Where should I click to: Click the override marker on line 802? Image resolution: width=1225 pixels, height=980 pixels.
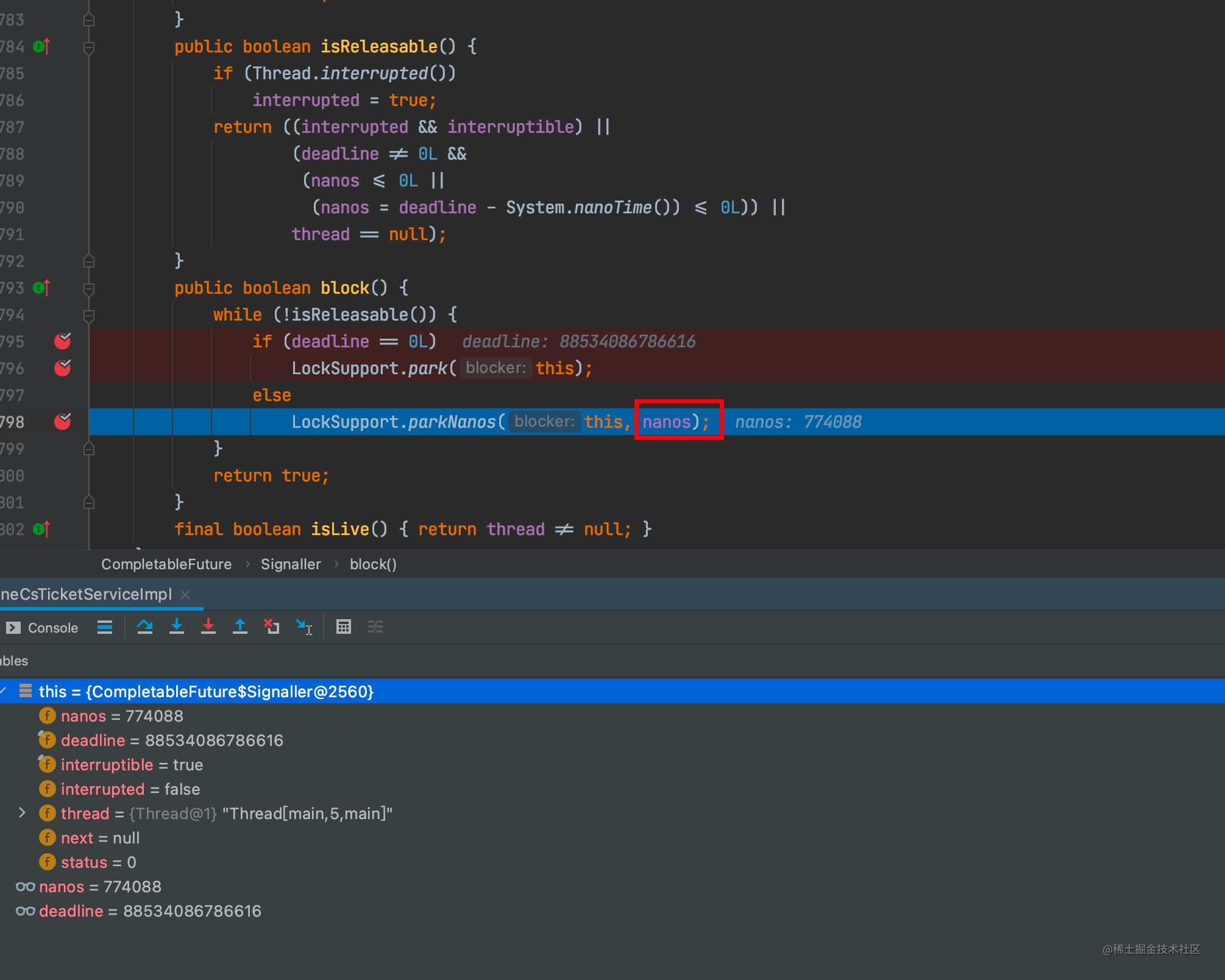(41, 529)
